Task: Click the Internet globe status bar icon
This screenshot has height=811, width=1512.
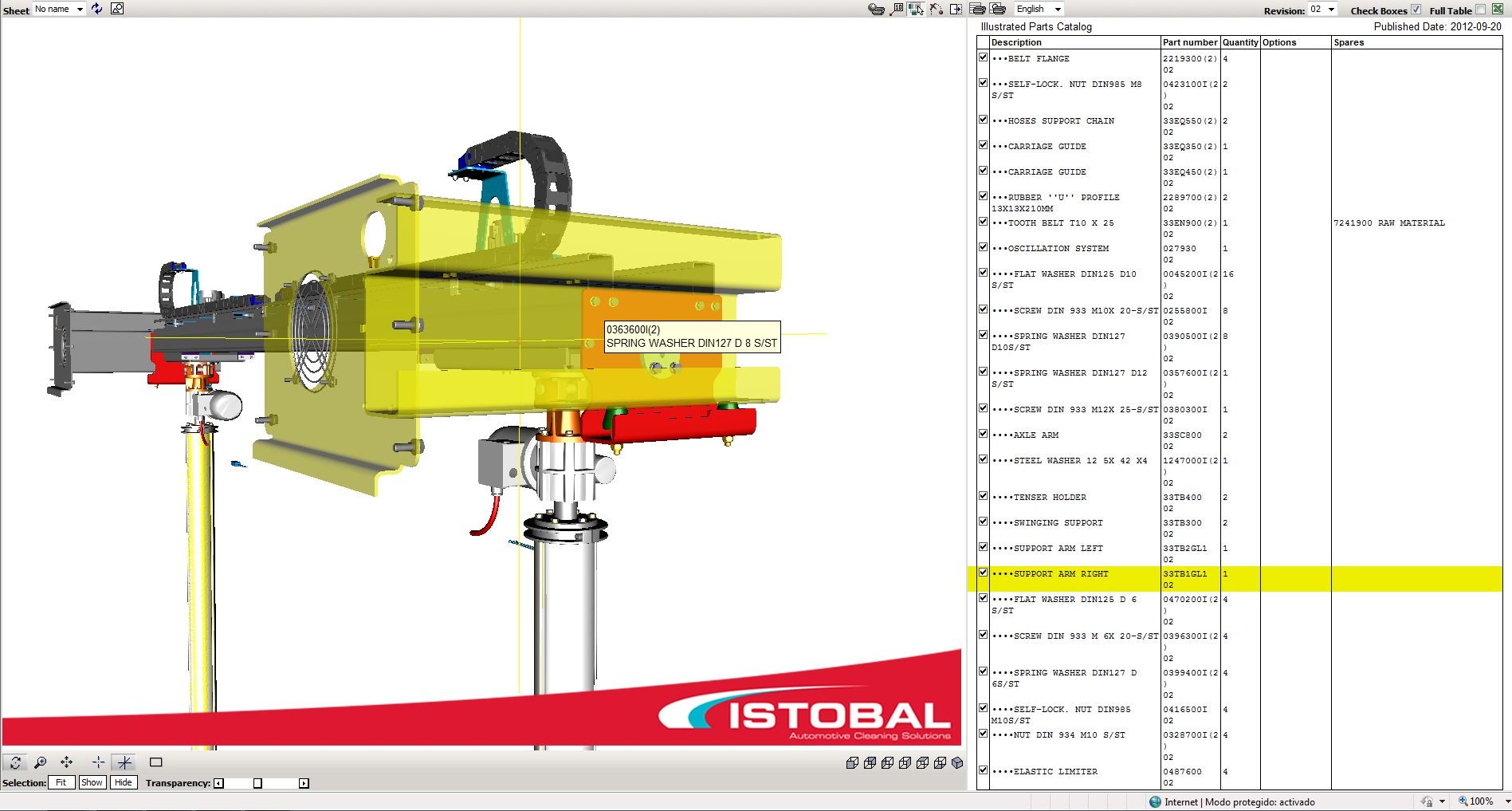Action: pos(1156,801)
